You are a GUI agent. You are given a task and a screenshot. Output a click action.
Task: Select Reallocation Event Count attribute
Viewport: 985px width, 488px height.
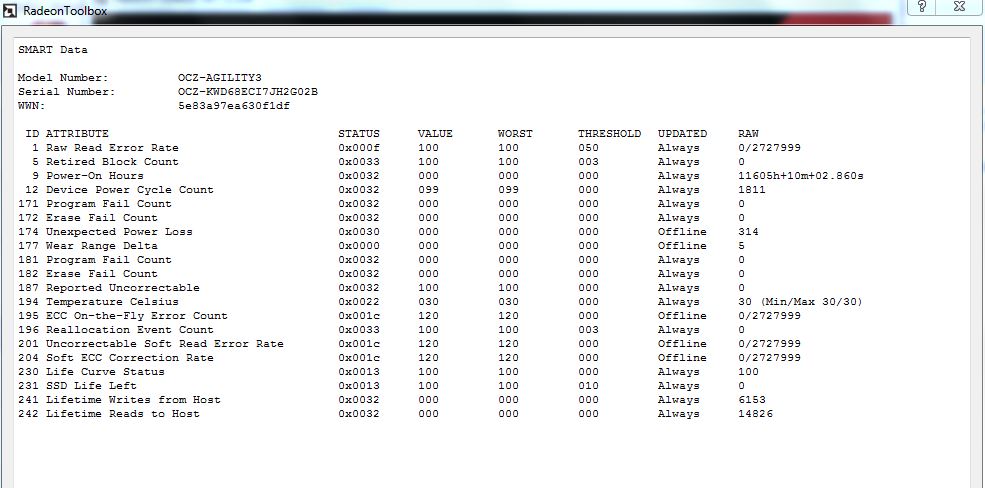tap(129, 330)
